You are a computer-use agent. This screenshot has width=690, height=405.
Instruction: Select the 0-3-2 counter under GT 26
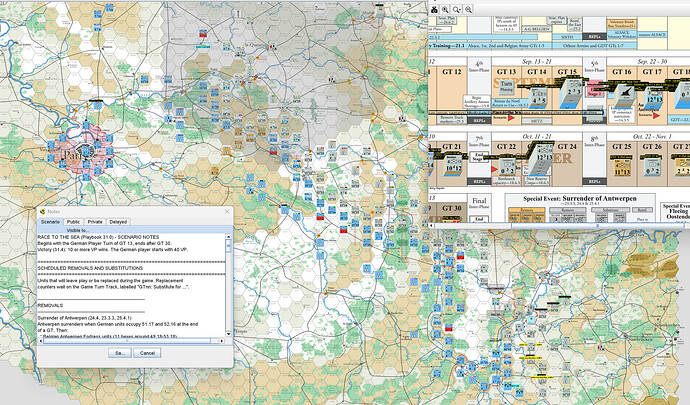pyautogui.click(x=654, y=168)
